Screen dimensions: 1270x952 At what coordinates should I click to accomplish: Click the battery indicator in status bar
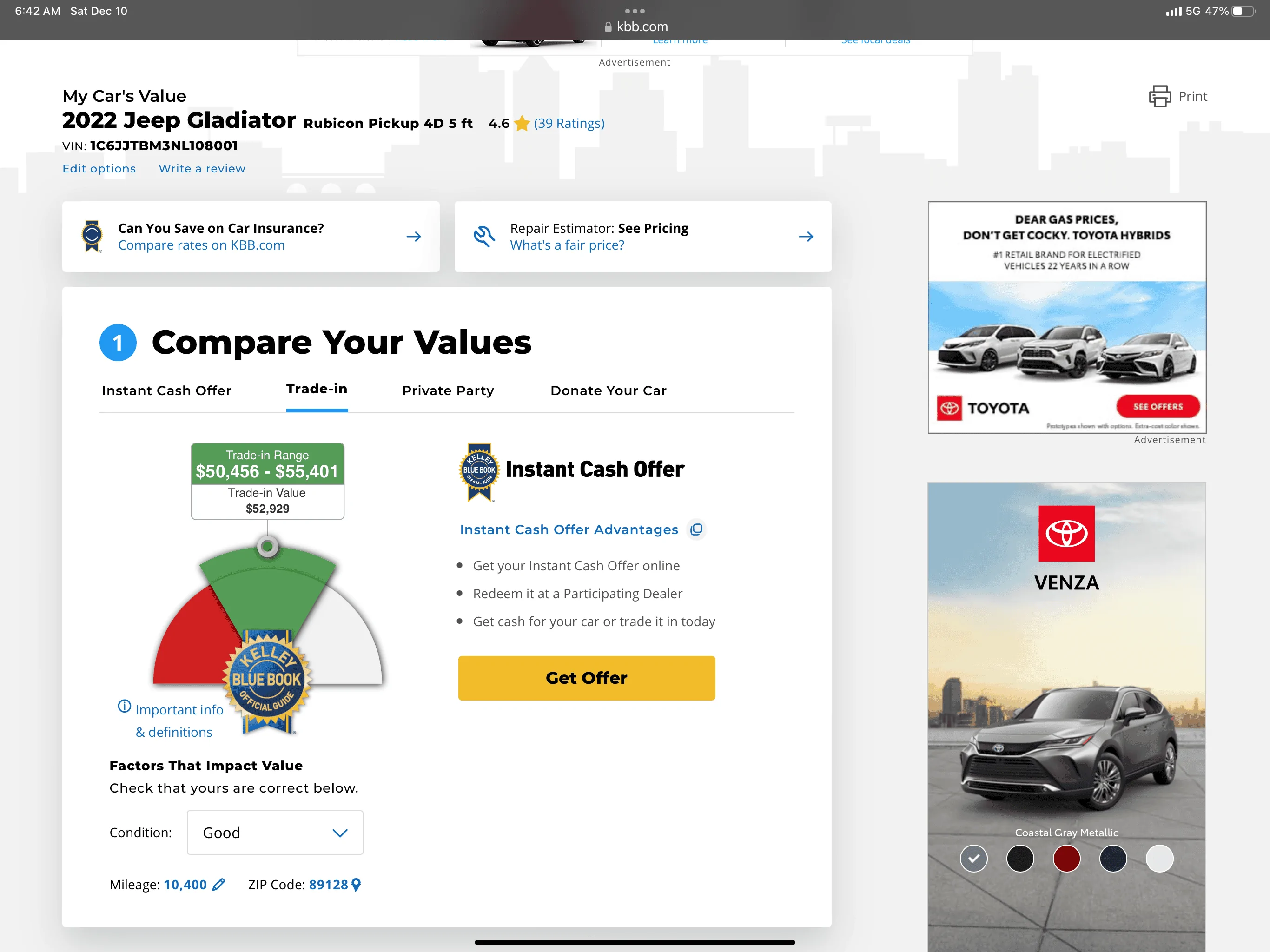point(1243,11)
